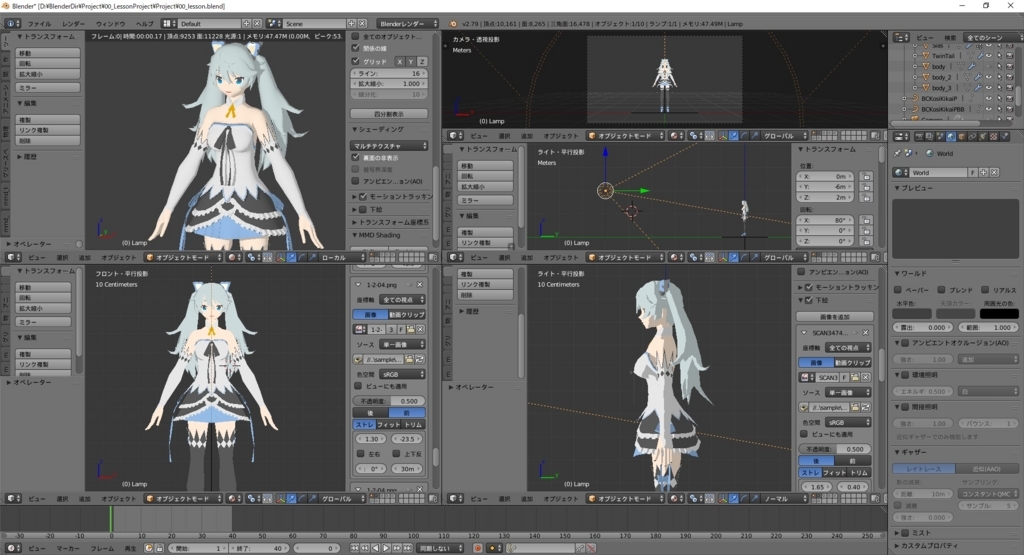
Task: Click the info editor type icon
Action: (x=12, y=24)
